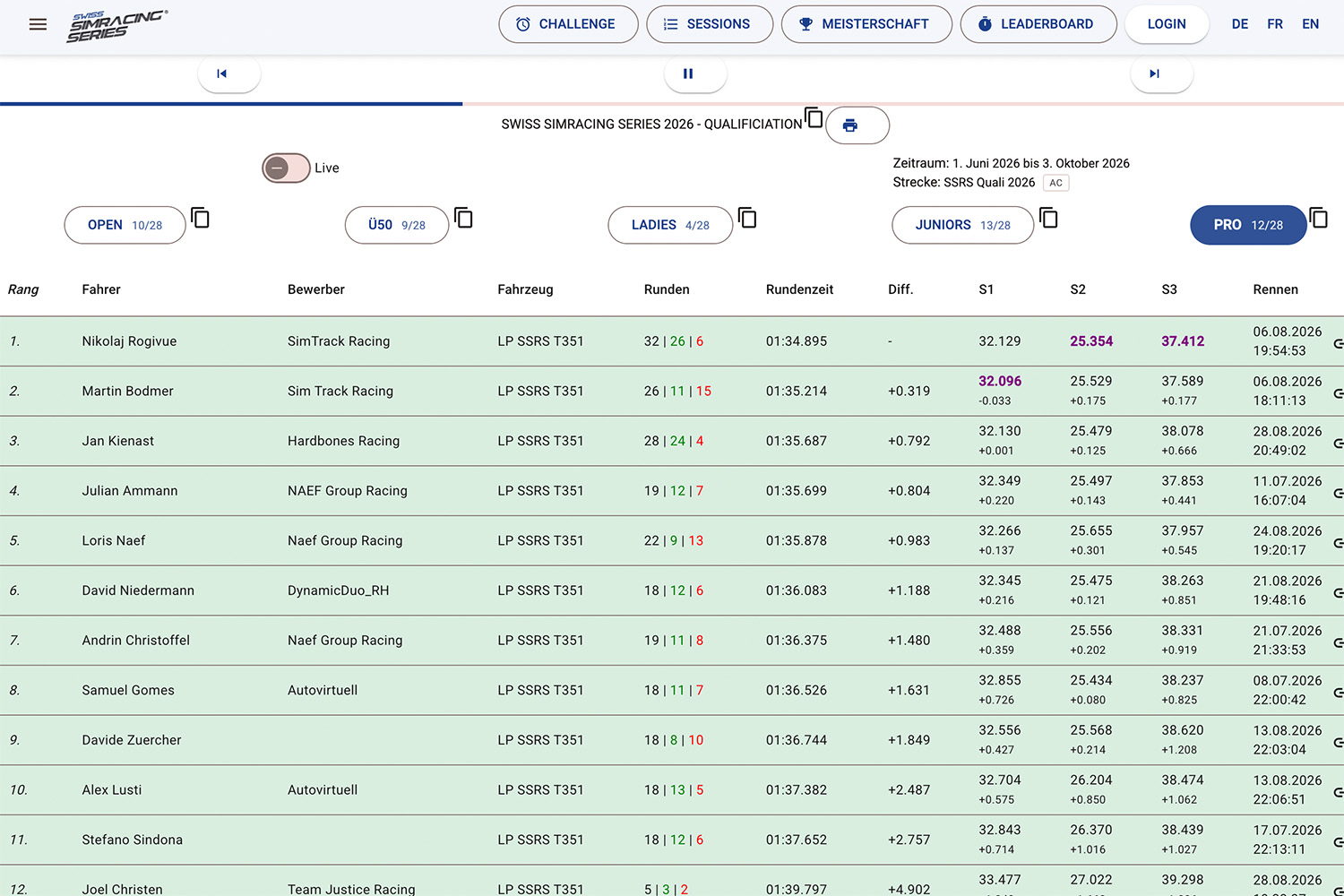
Task: Click purple S1 time 32.096
Action: point(1000,381)
